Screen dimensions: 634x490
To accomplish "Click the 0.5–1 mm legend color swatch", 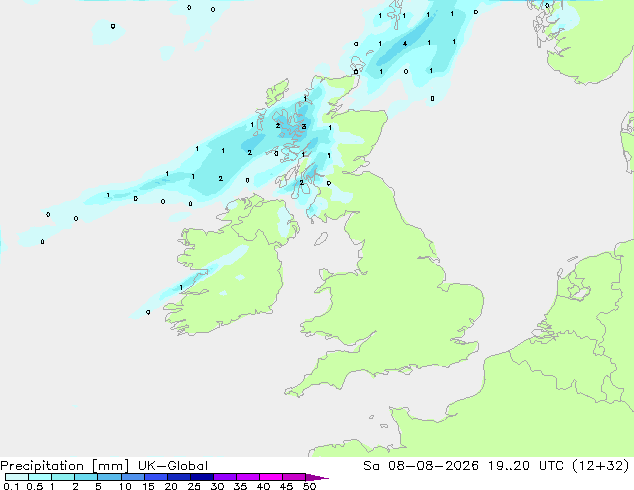I will point(40,477).
